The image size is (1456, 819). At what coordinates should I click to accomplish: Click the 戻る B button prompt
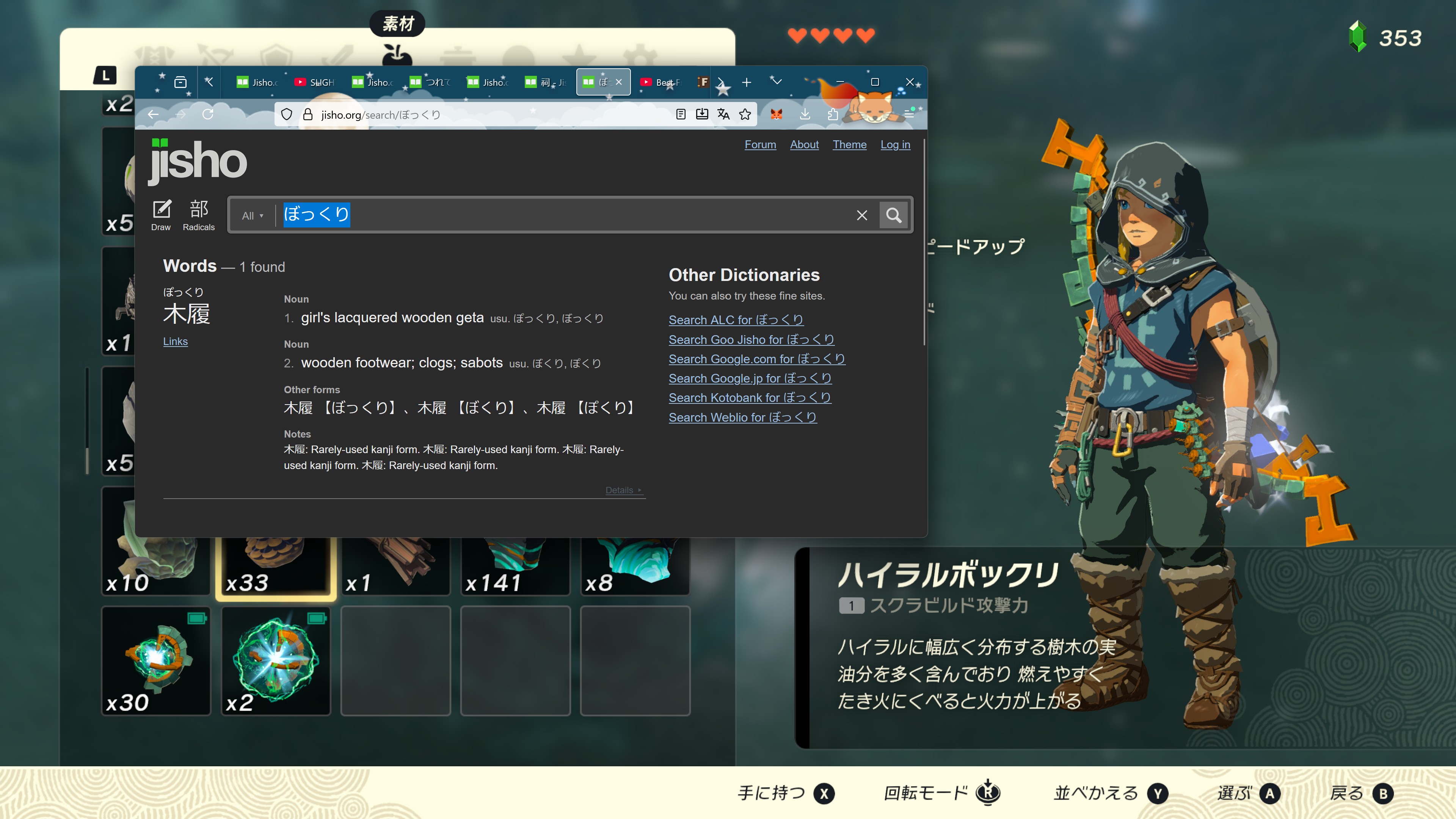coord(1362,794)
